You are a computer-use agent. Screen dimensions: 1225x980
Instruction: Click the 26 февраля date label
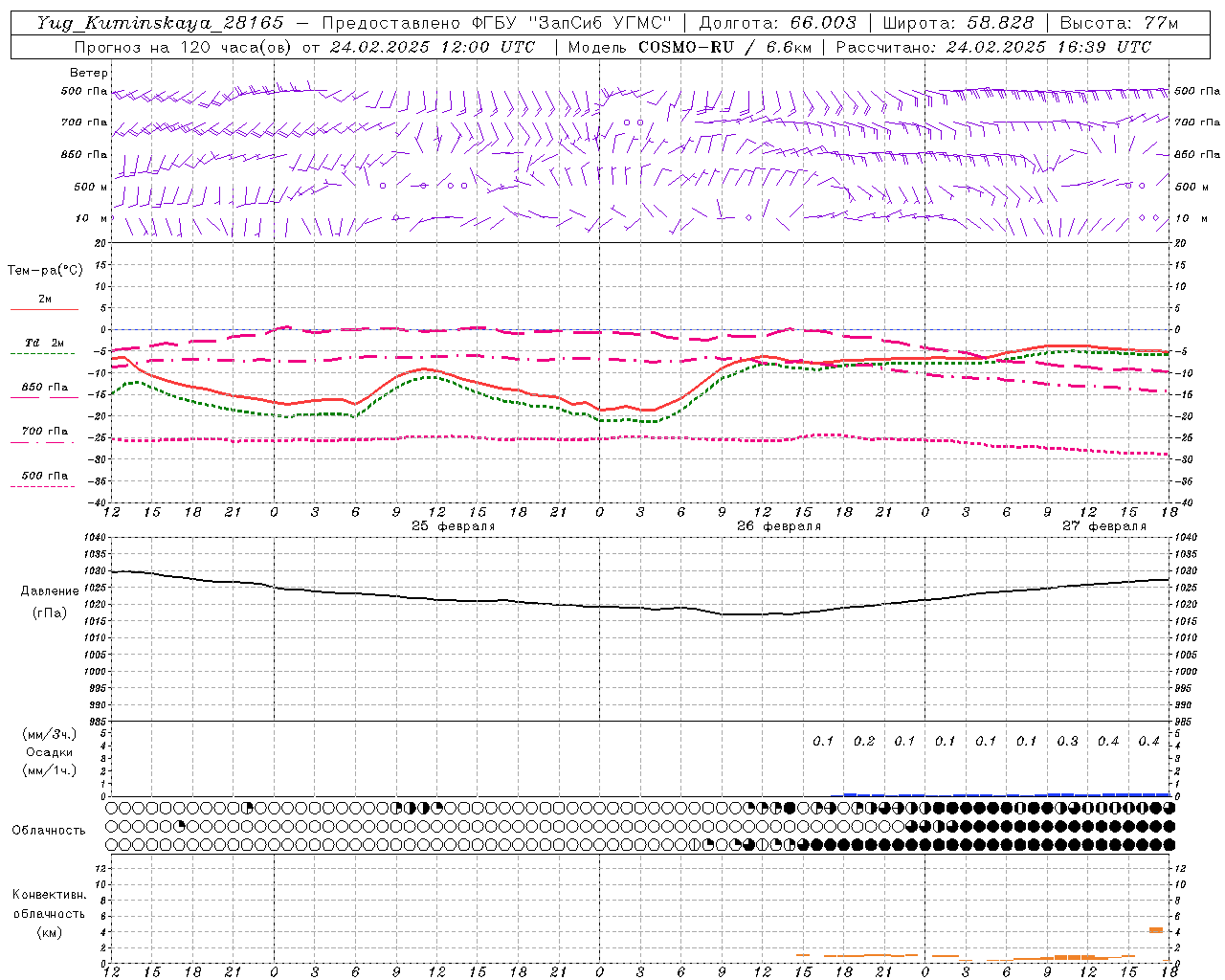(x=779, y=526)
